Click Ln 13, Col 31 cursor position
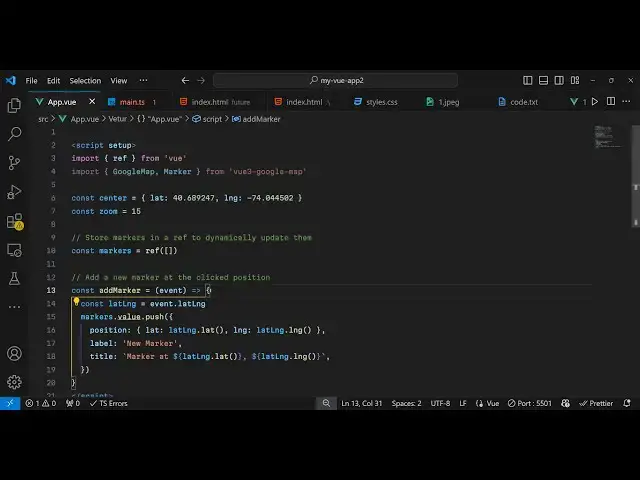The width and height of the screenshot is (640, 480). coord(362,403)
